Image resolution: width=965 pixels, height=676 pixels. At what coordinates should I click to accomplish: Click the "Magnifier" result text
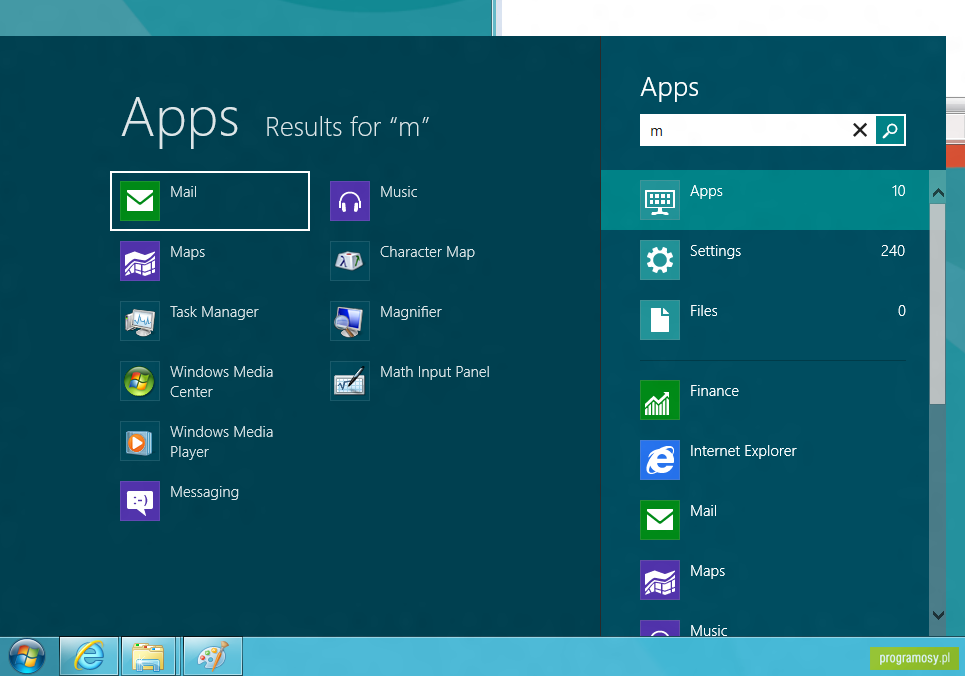tap(410, 312)
